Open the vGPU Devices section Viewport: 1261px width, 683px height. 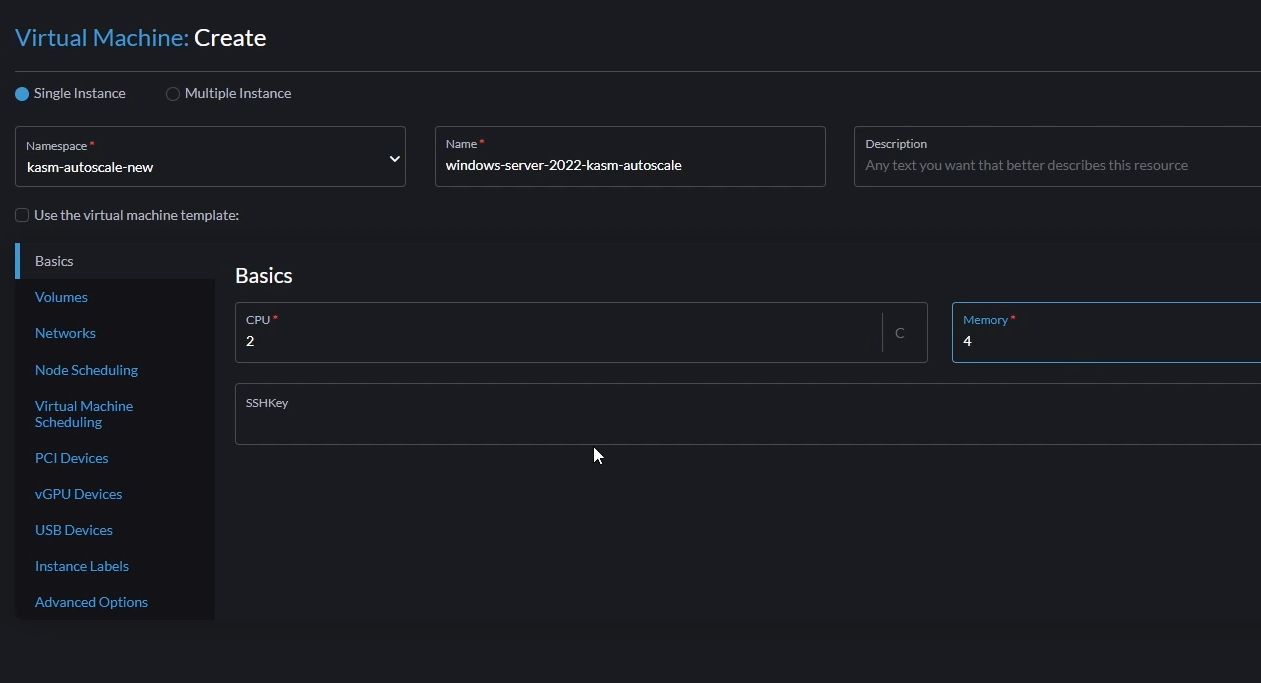pyautogui.click(x=78, y=494)
